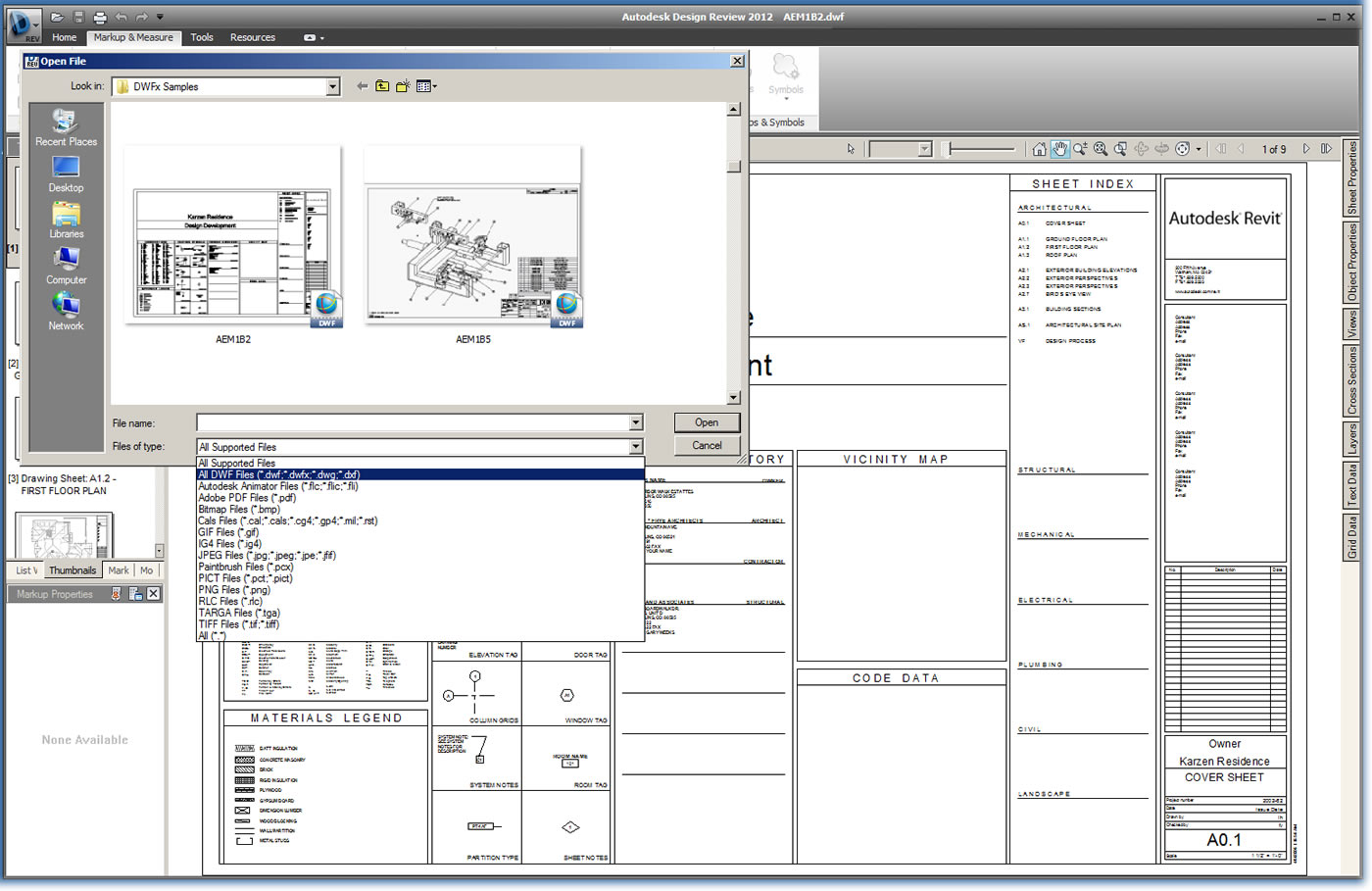The width and height of the screenshot is (1372, 891).
Task: Click the zoom slider track
Action: coord(981,149)
